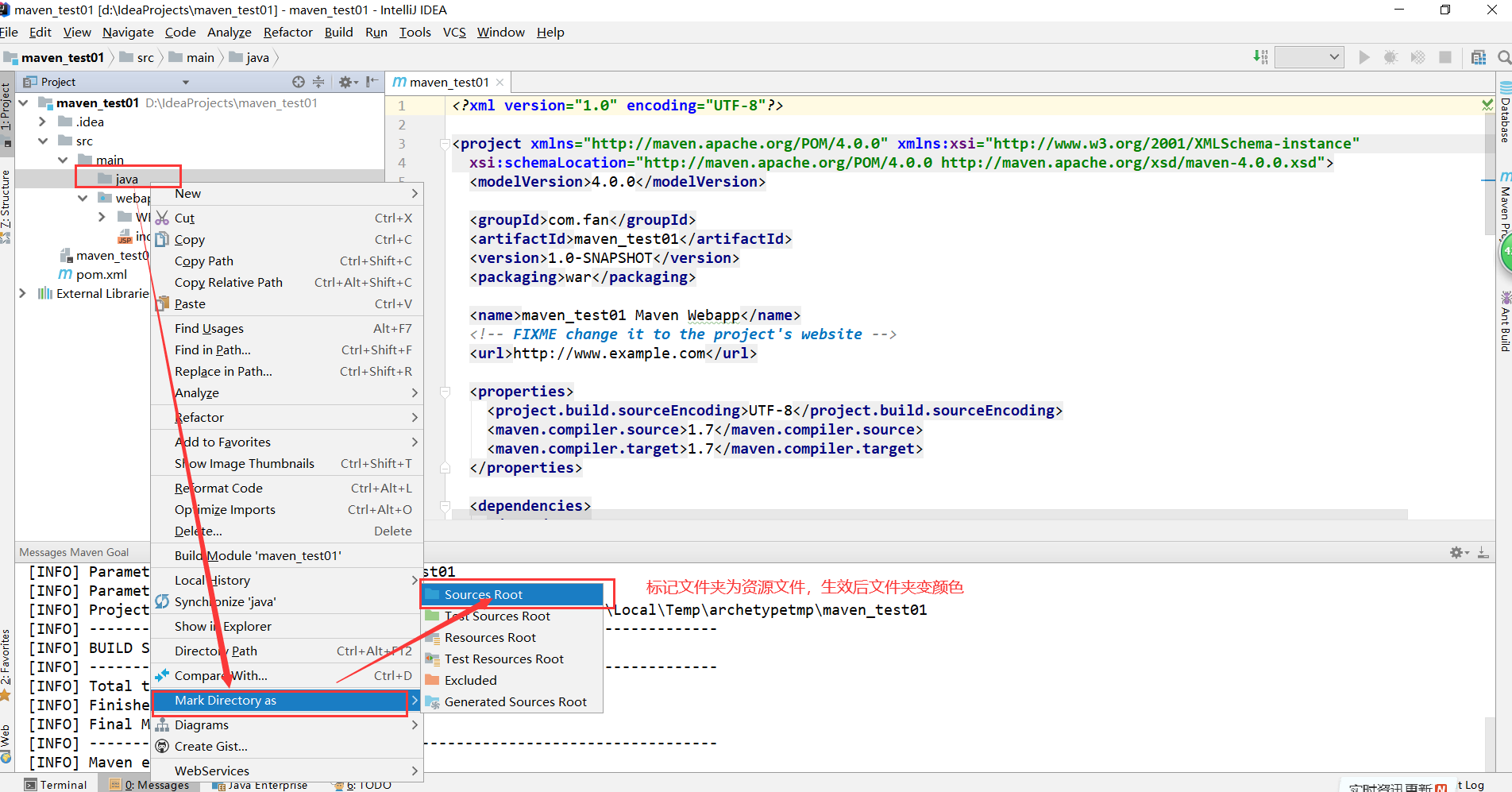Image resolution: width=1512 pixels, height=792 pixels.
Task: Open the Messages panel gear settings
Action: pyautogui.click(x=1459, y=552)
